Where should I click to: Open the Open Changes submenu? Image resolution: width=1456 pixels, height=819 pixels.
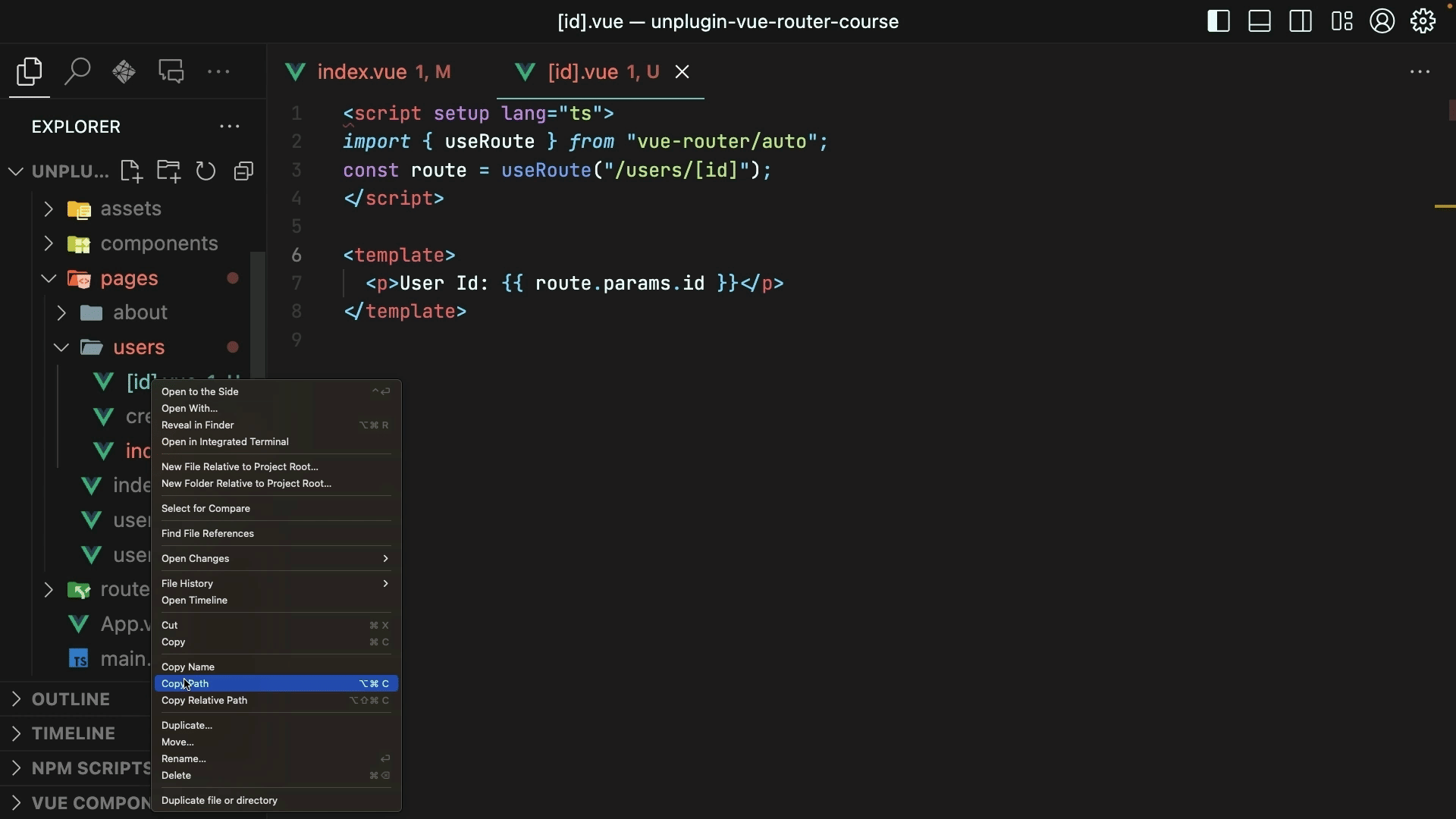(276, 559)
